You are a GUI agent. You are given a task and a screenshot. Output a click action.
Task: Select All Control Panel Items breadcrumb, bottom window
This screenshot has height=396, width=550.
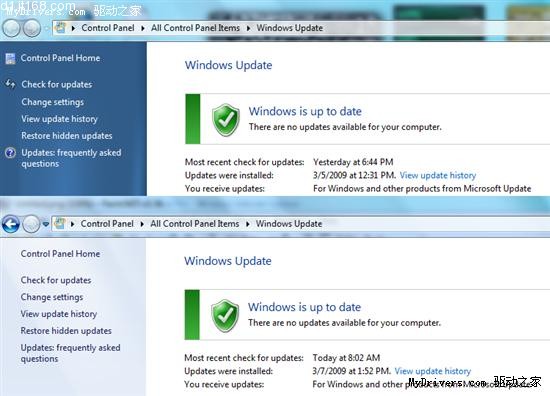click(x=195, y=224)
